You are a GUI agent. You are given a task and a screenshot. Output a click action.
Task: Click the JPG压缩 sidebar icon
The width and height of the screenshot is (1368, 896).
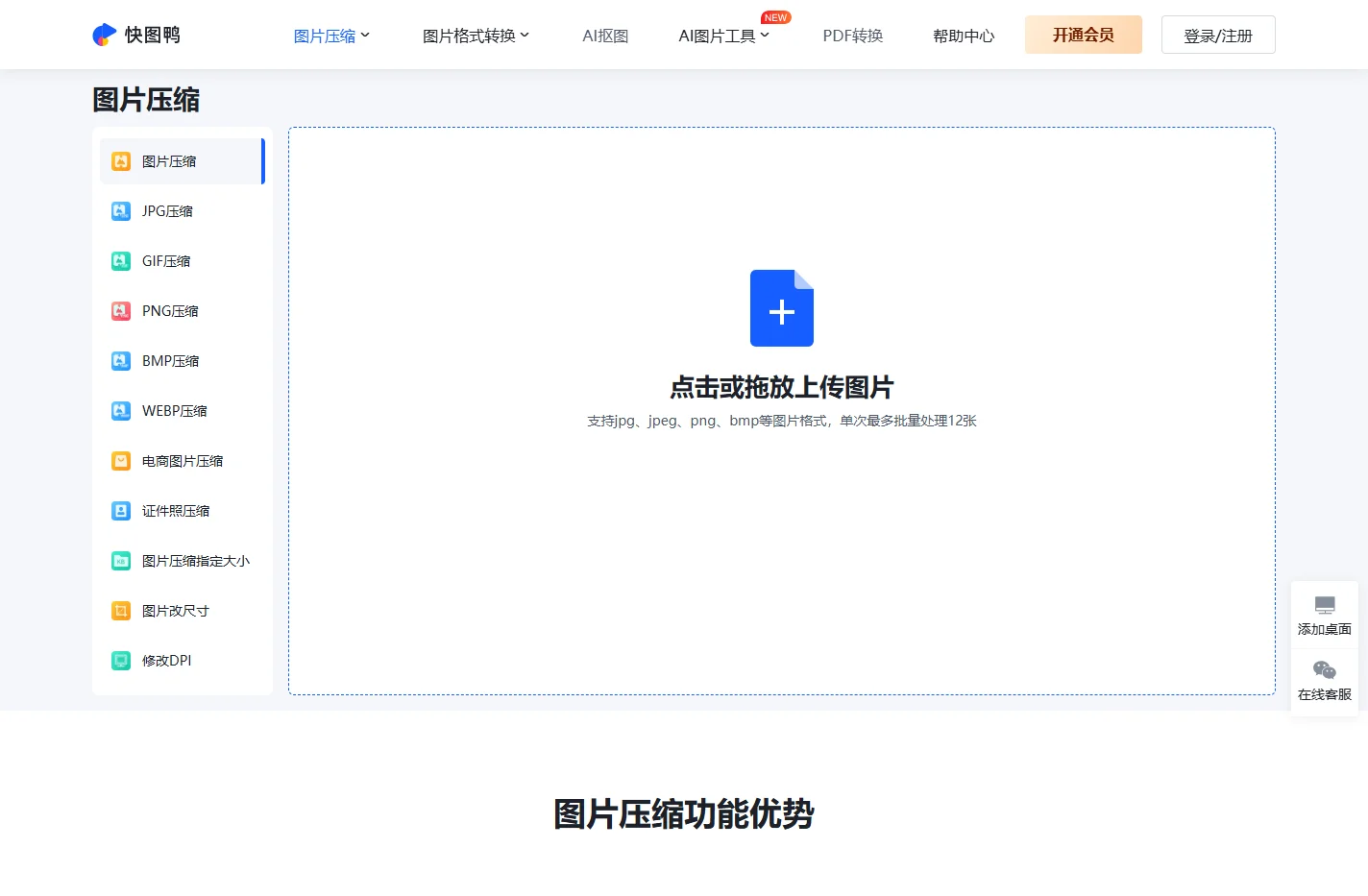[x=121, y=211]
